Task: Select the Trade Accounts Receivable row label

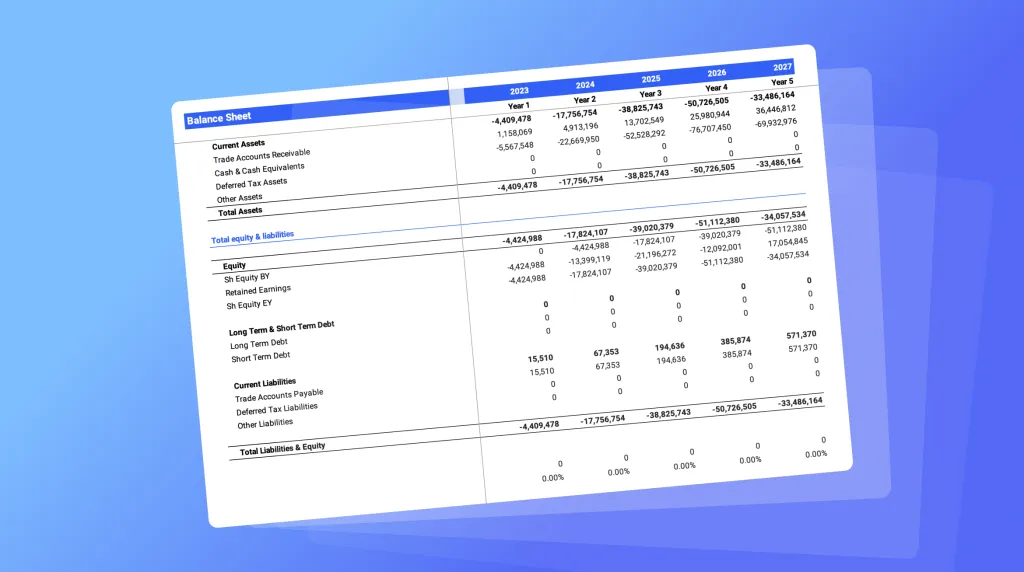Action: point(261,156)
